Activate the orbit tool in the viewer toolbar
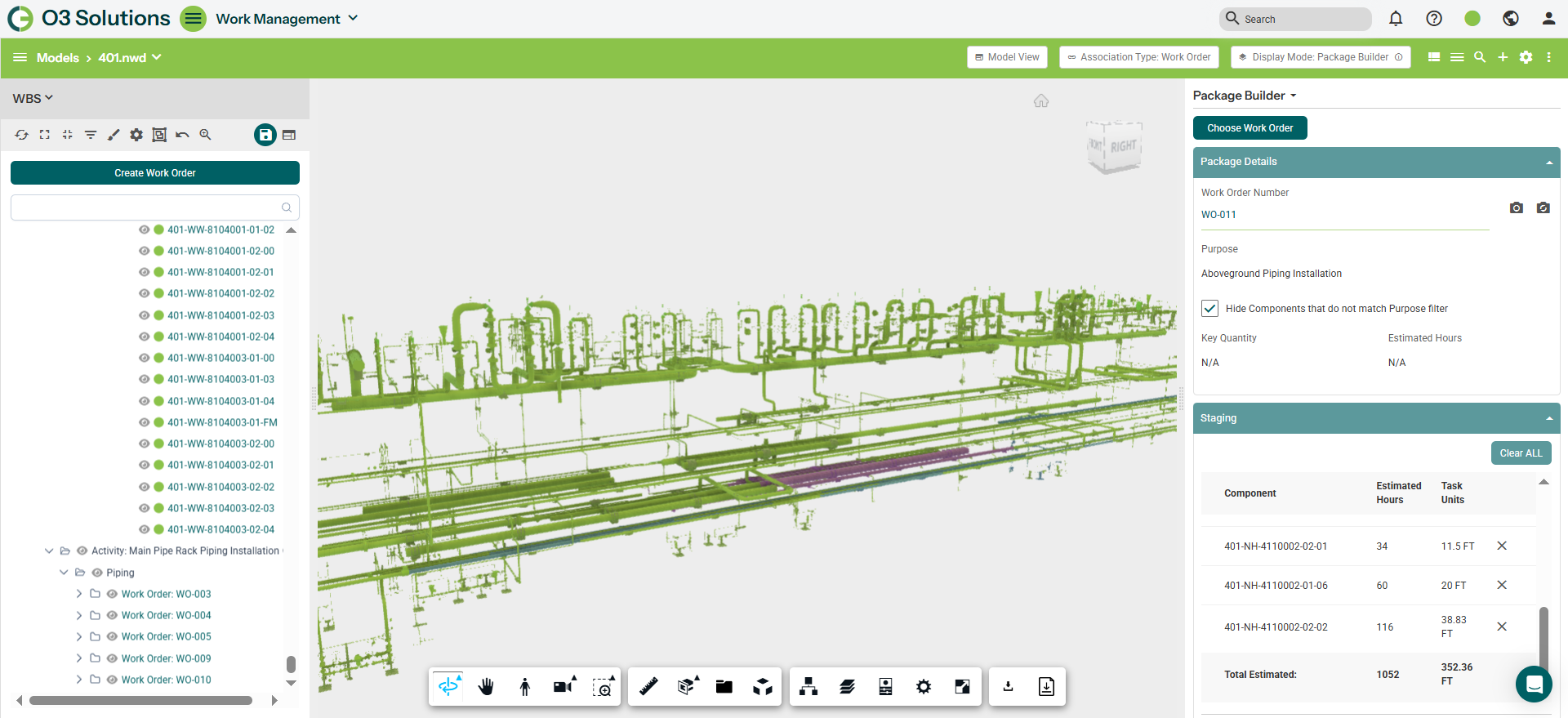Viewport: 1568px width, 718px height. pos(448,687)
